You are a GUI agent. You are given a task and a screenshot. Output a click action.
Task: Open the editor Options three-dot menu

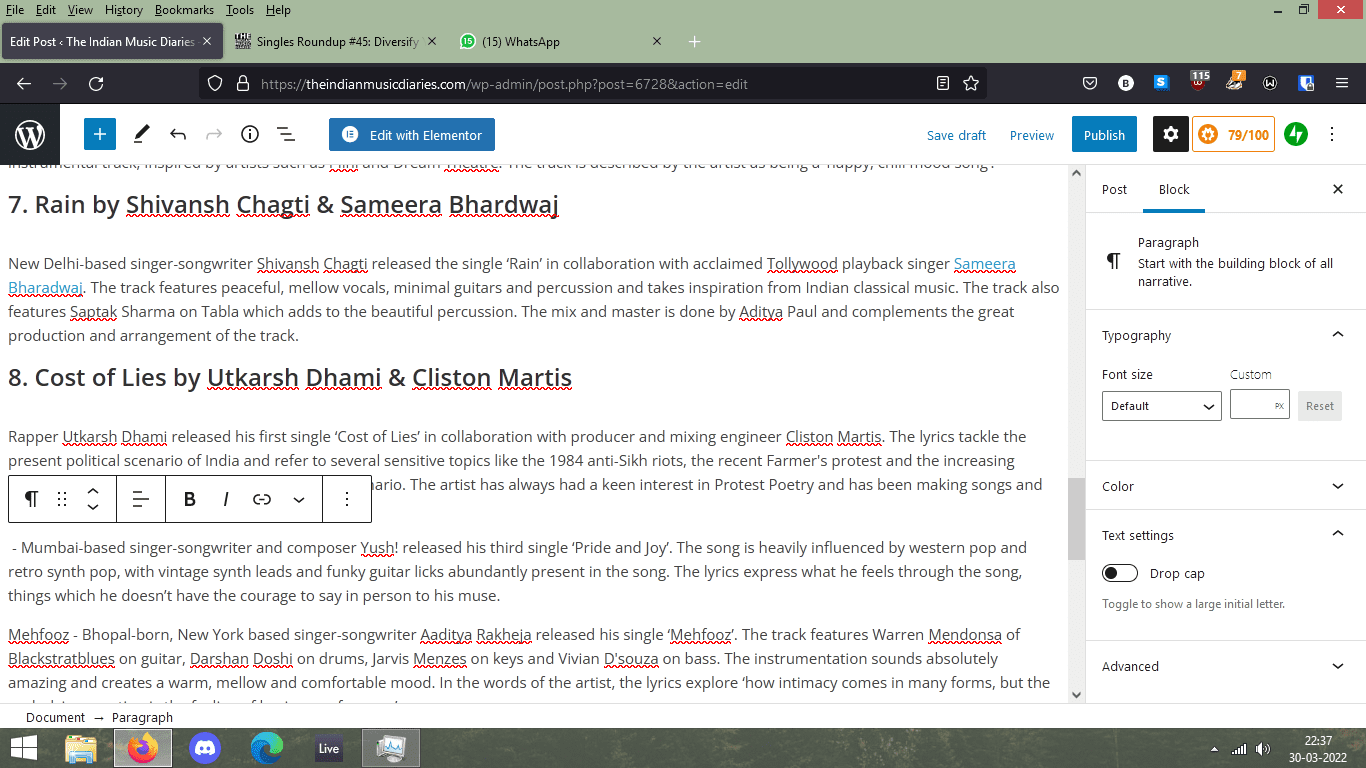1332,134
